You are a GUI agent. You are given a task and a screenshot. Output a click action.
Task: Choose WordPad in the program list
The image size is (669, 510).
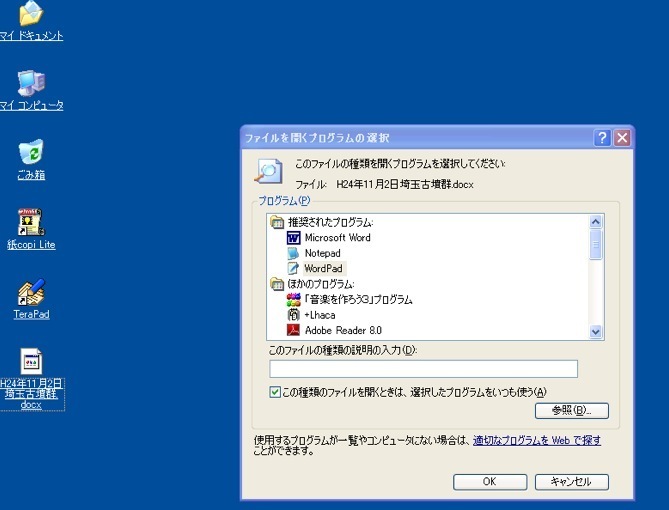click(323, 268)
